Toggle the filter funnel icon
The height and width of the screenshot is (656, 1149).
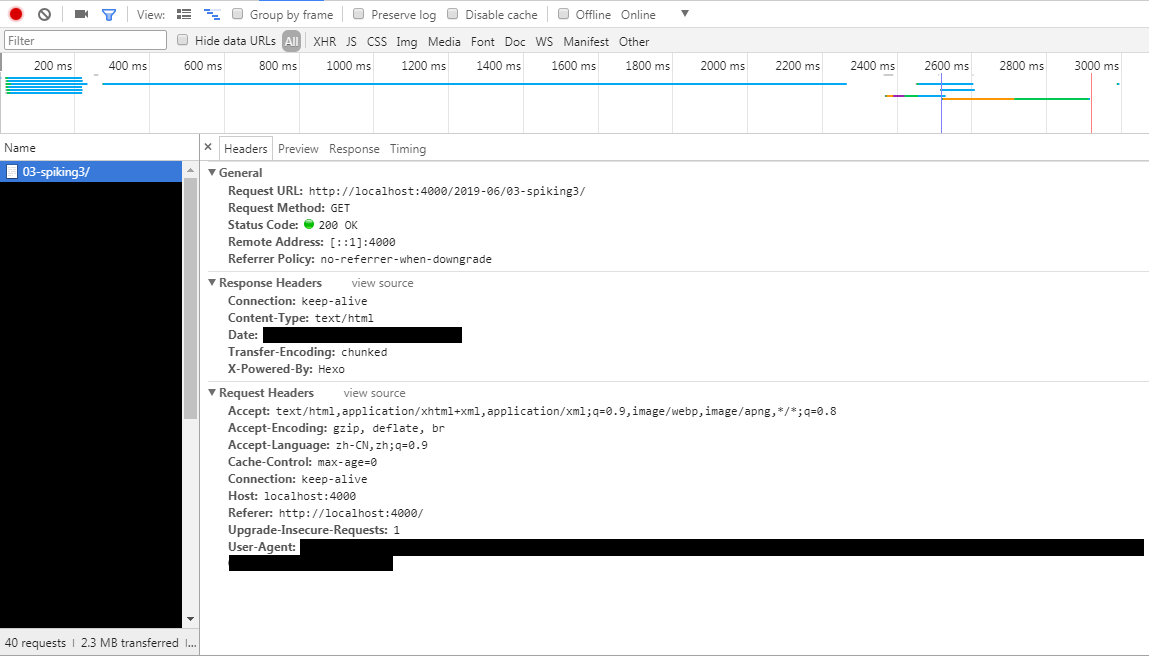point(109,14)
